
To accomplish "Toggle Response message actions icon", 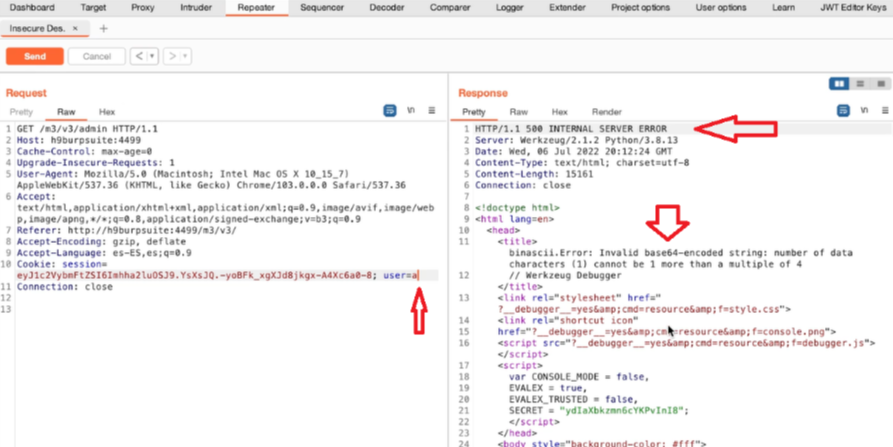I will (x=842, y=110).
